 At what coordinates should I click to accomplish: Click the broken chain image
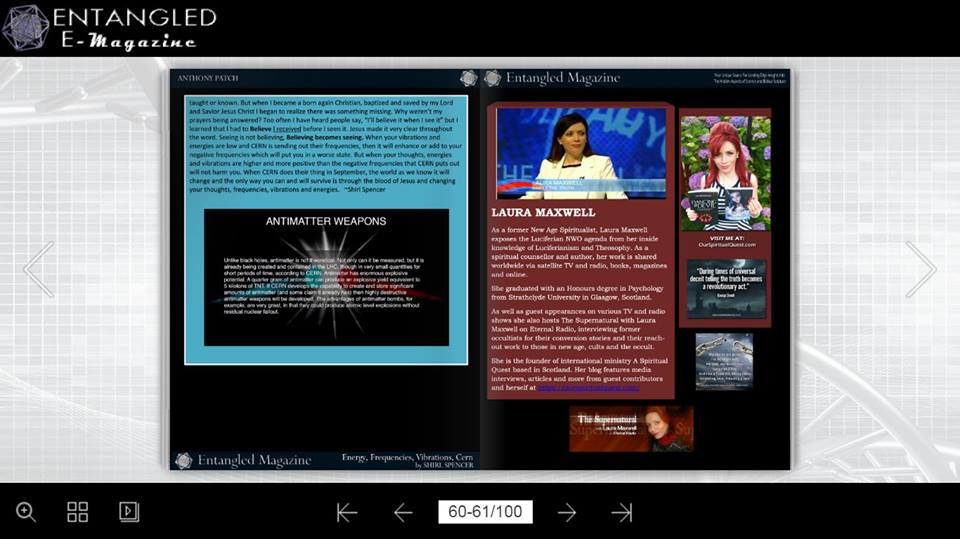724,361
